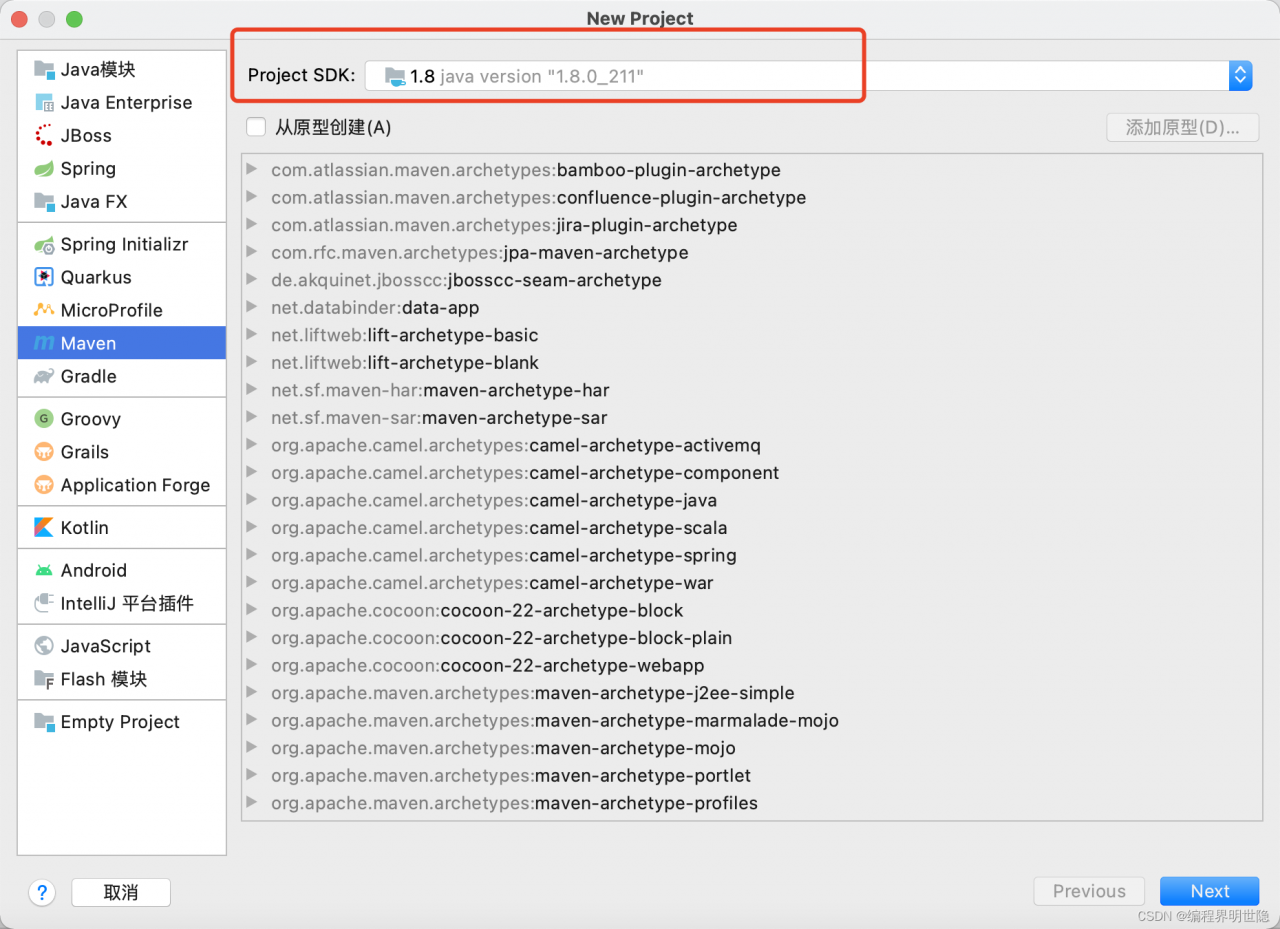1280x929 pixels.
Task: Select lift-archetype-blank row
Action: (x=752, y=363)
